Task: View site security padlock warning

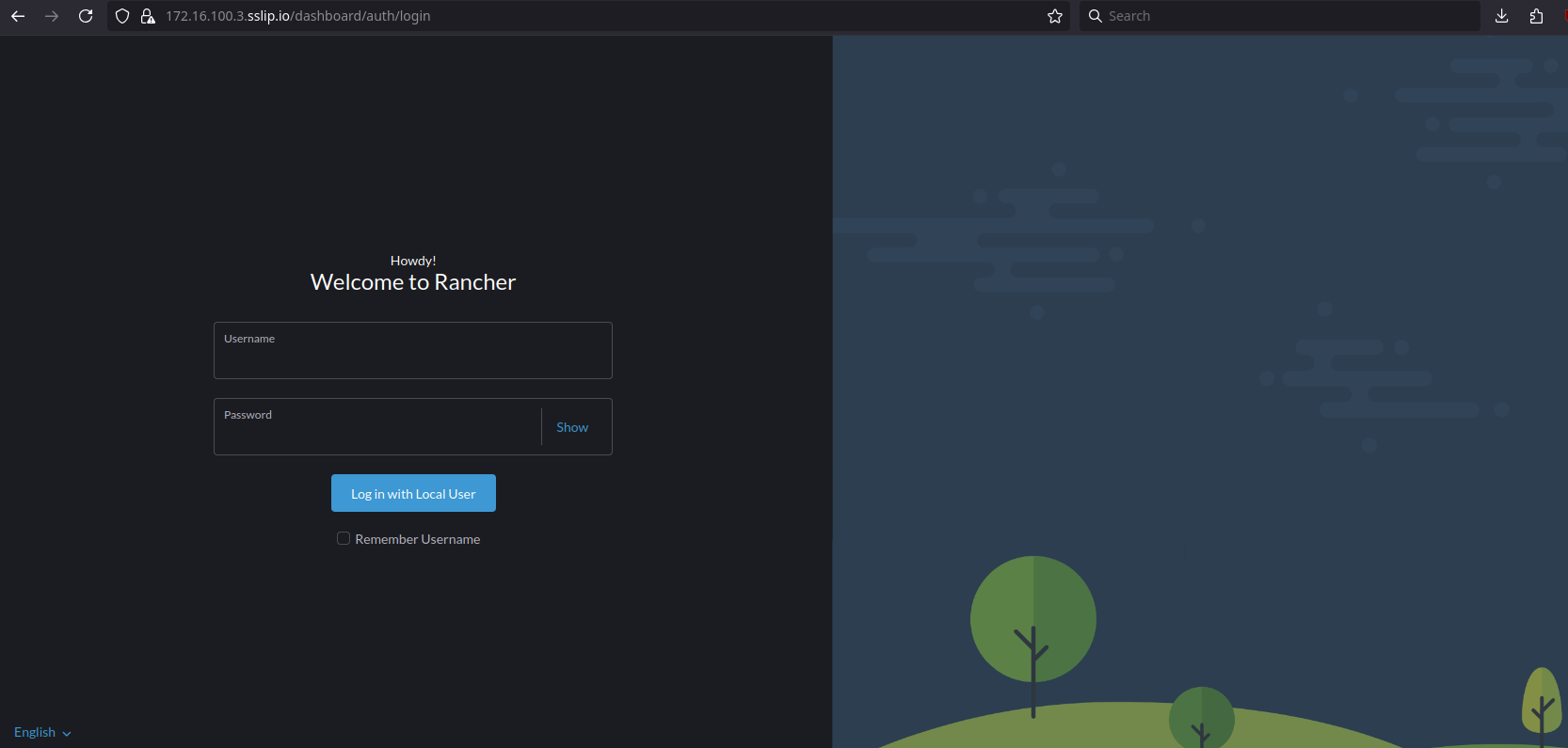Action: tap(148, 16)
